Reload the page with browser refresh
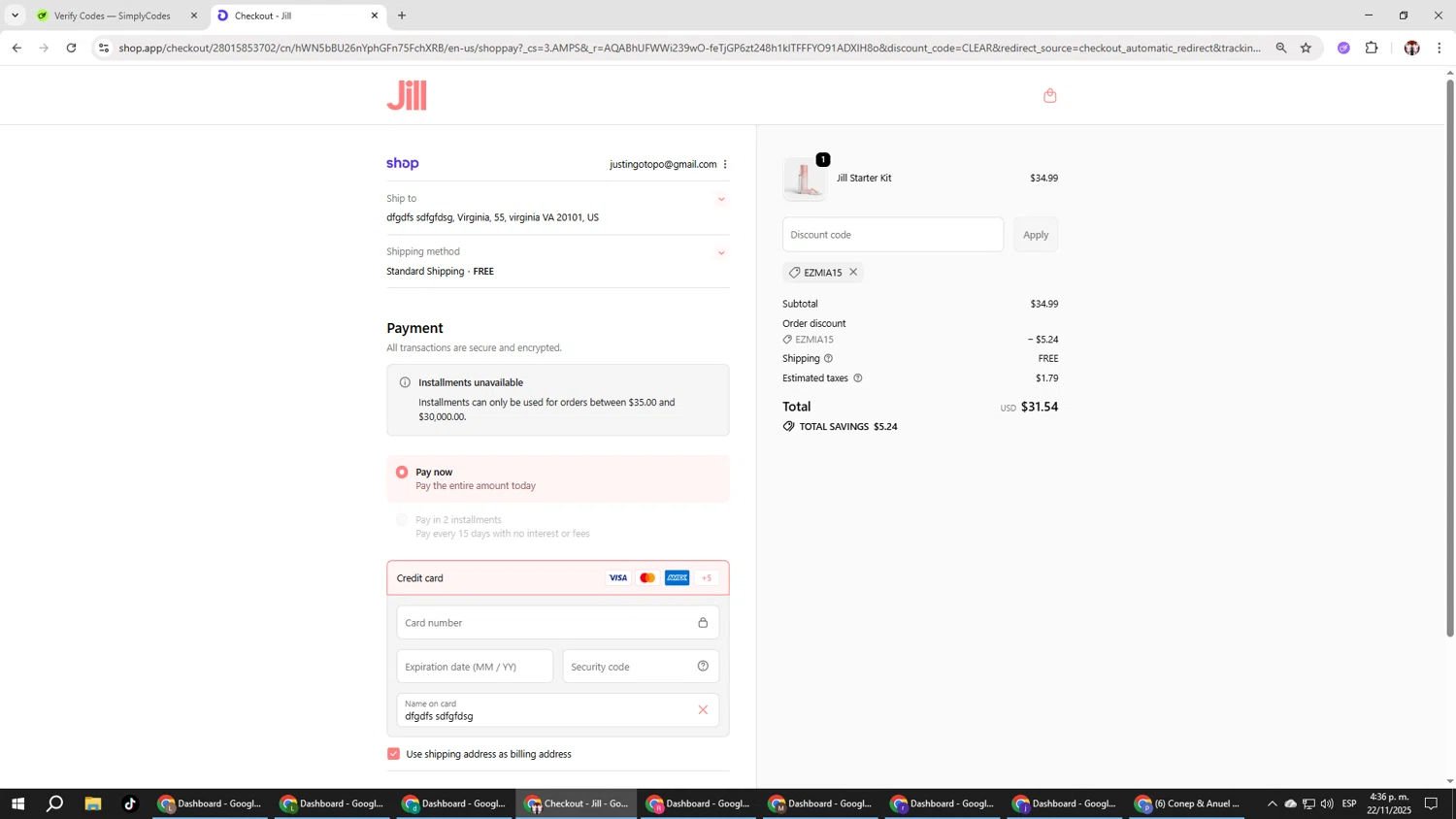Viewport: 1456px width, 819px height. point(71,48)
